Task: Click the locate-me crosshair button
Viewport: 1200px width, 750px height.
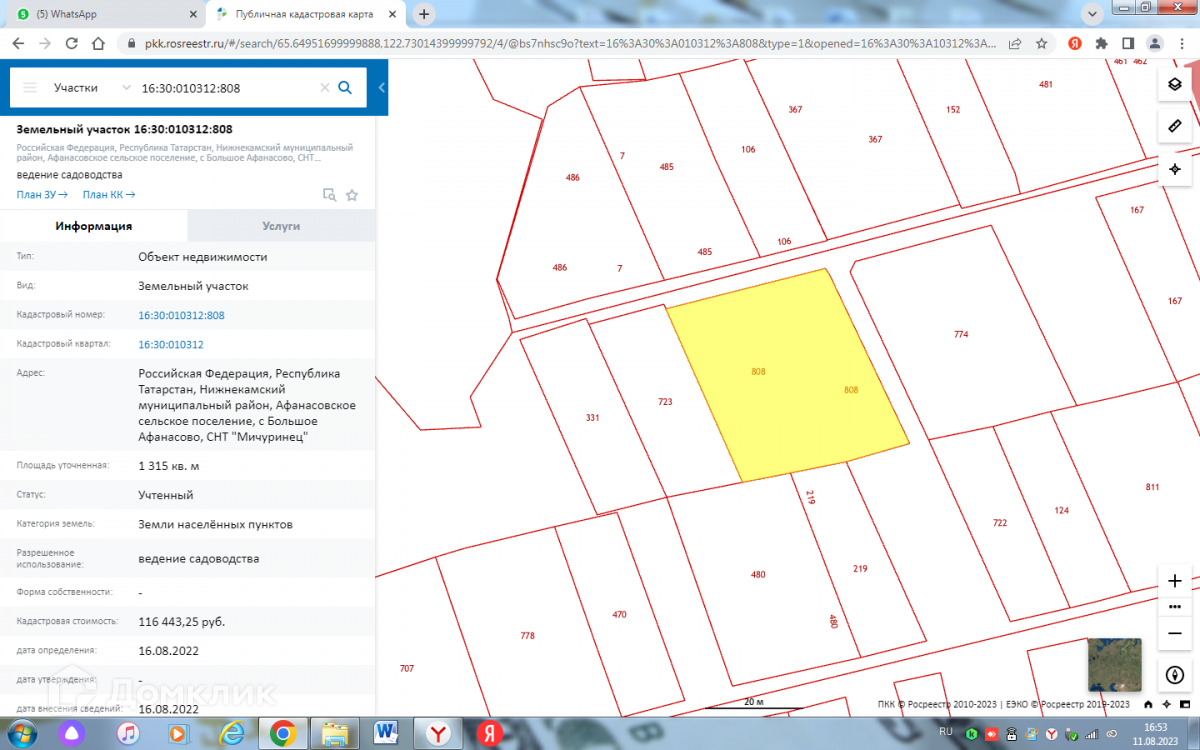Action: click(x=1175, y=169)
